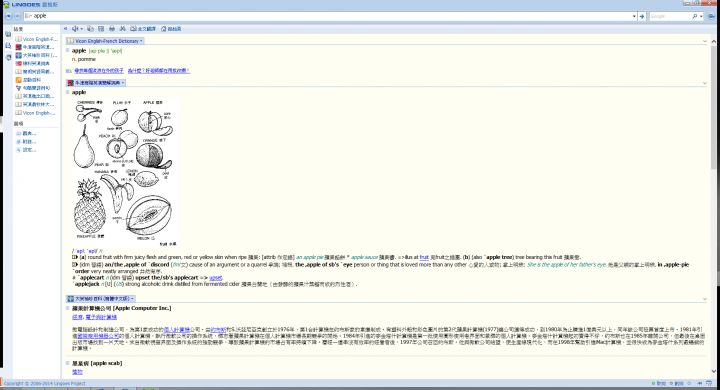Image resolution: width=720 pixels, height=390 pixels.
Task: Copy the entry using the toolbar copy icon
Action: [x=90, y=28]
